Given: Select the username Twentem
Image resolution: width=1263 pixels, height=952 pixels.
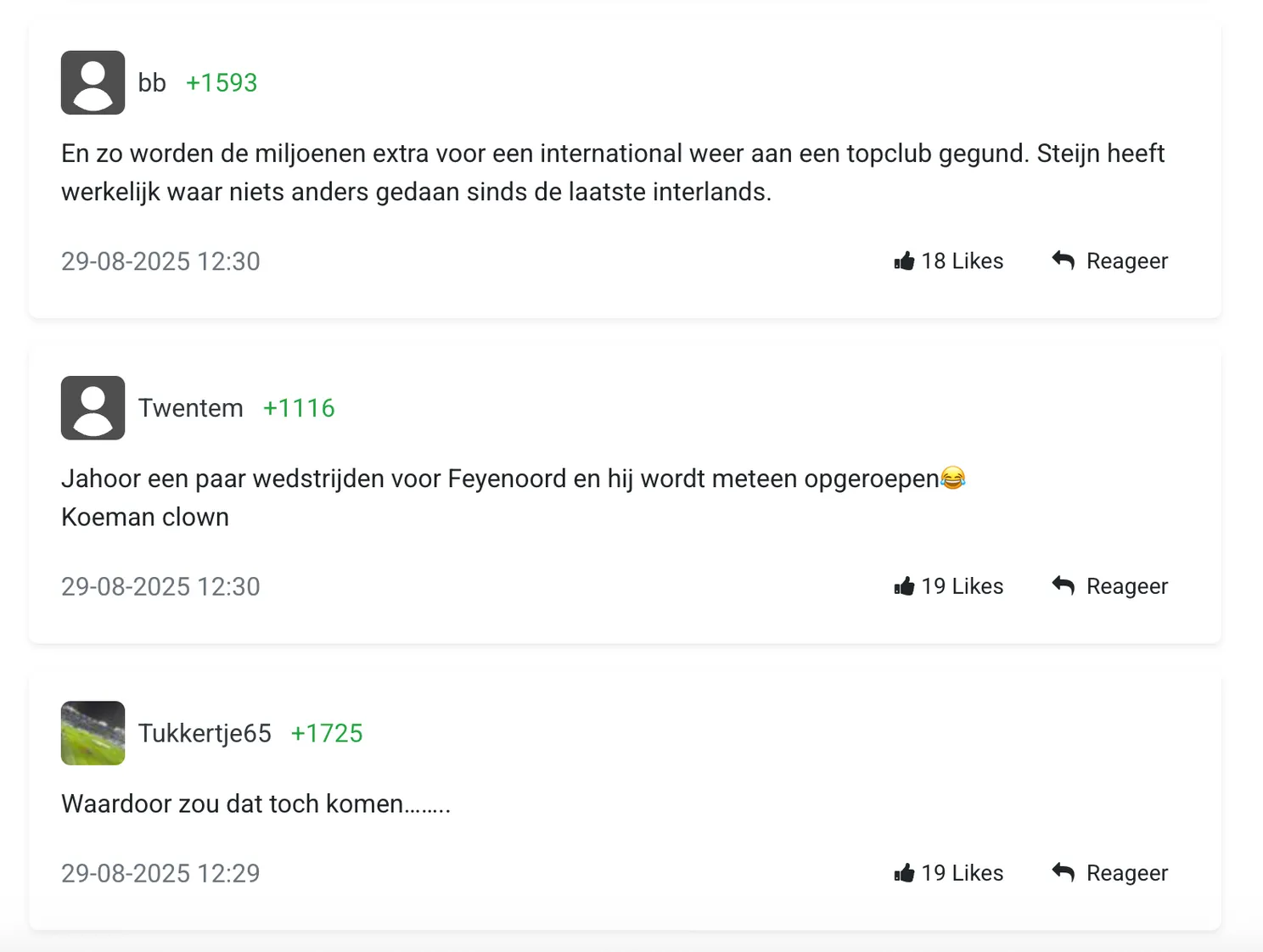Looking at the screenshot, I should [191, 407].
